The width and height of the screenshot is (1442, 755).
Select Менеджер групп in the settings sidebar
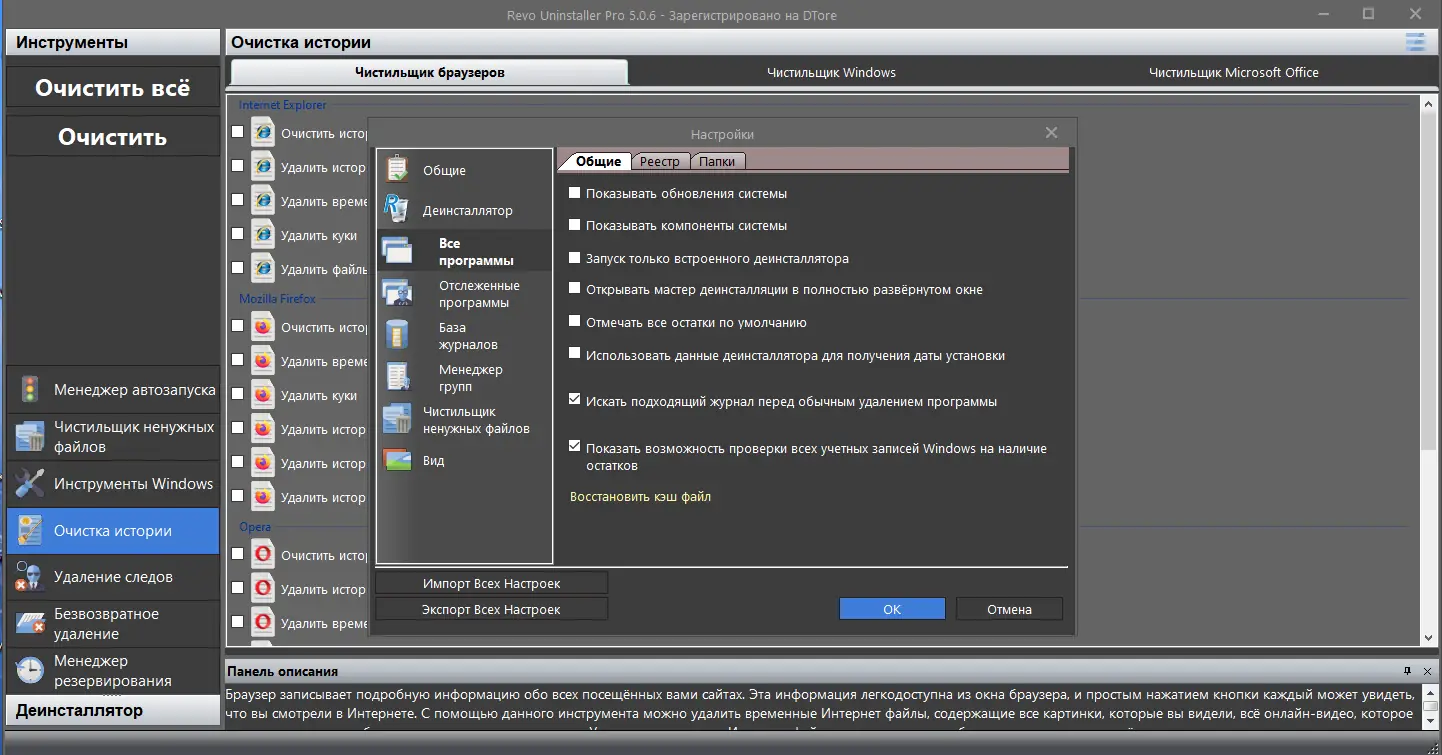(464, 378)
